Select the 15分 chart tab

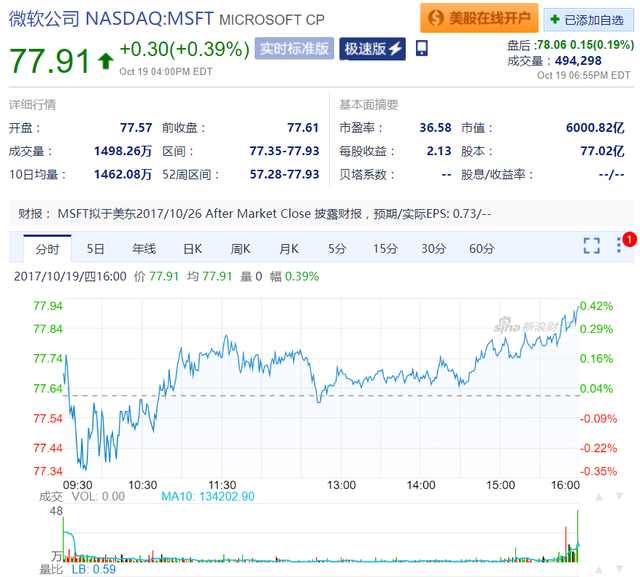(385, 249)
